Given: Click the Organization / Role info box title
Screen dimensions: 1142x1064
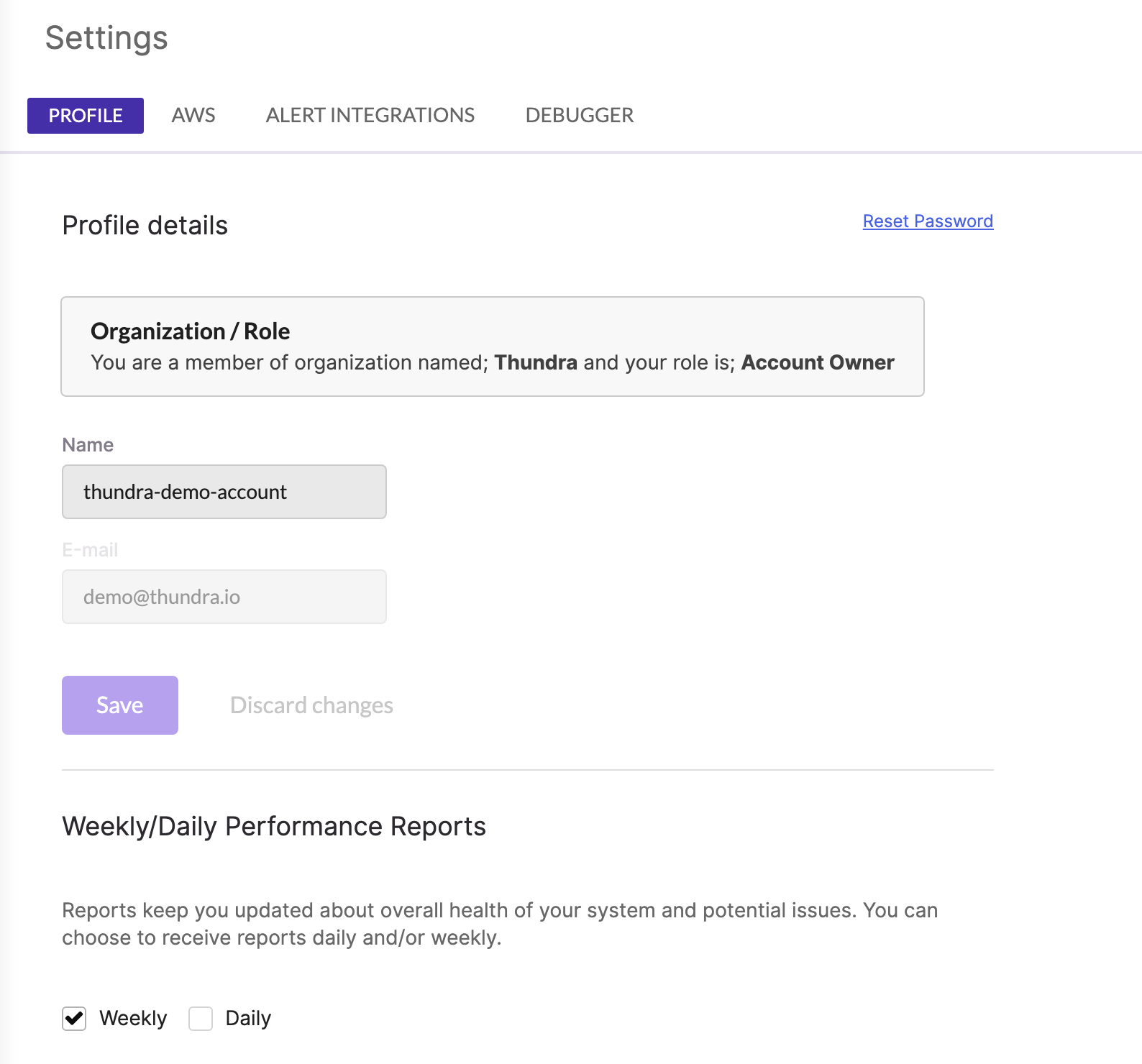Looking at the screenshot, I should click(x=191, y=331).
